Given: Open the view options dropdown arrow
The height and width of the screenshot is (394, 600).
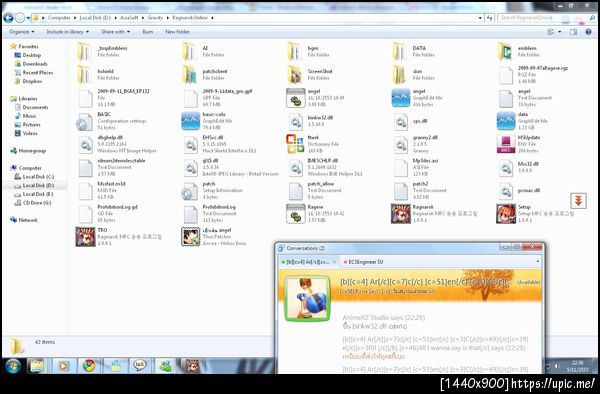Looking at the screenshot, I should tap(560, 32).
